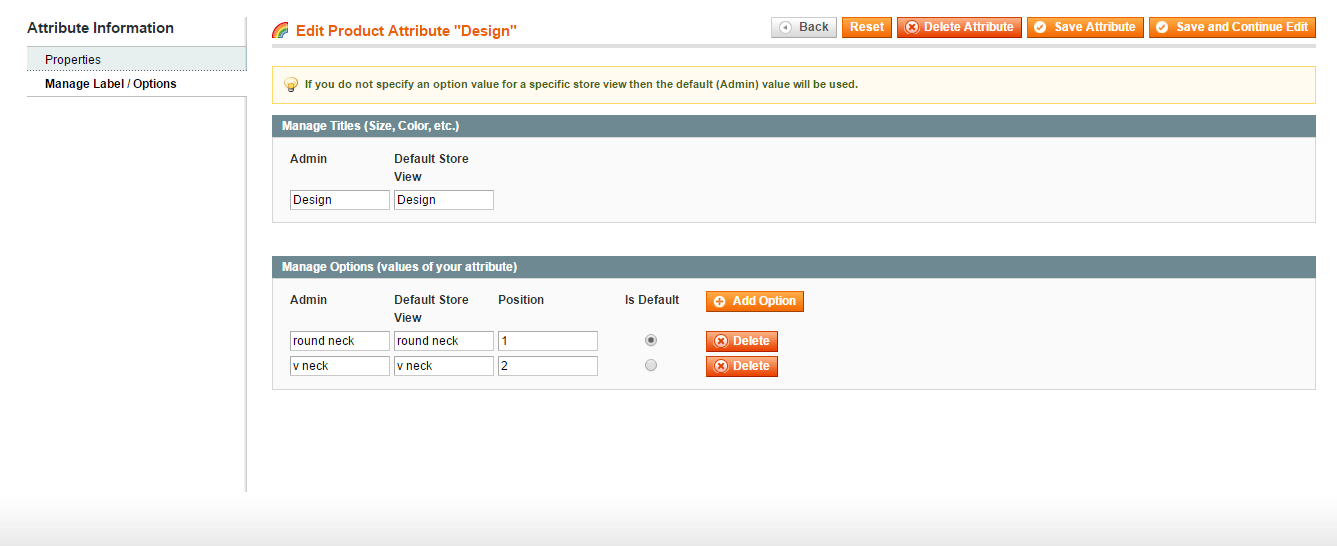Delete the v neck option
This screenshot has width=1337, height=546.
[741, 366]
